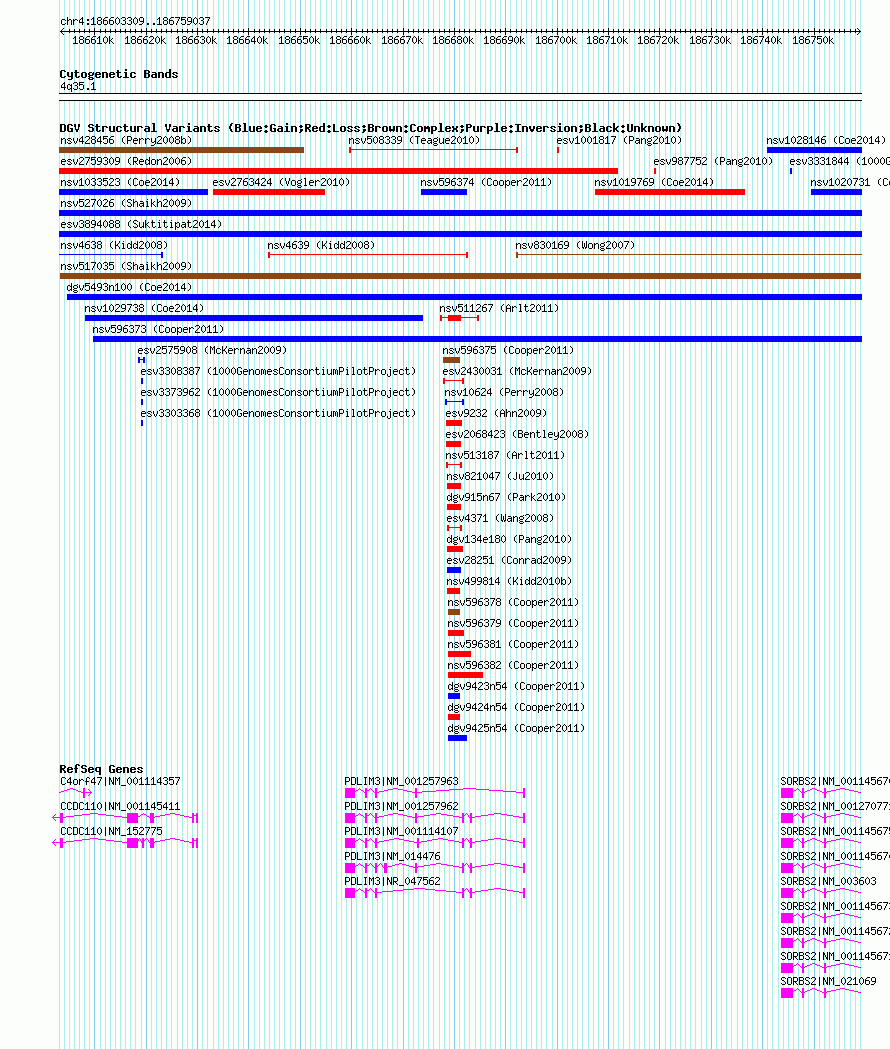The height and width of the screenshot is (1049, 890).
Task: Open variant dgv5493n100 (Coe2014)
Action: coord(129,287)
